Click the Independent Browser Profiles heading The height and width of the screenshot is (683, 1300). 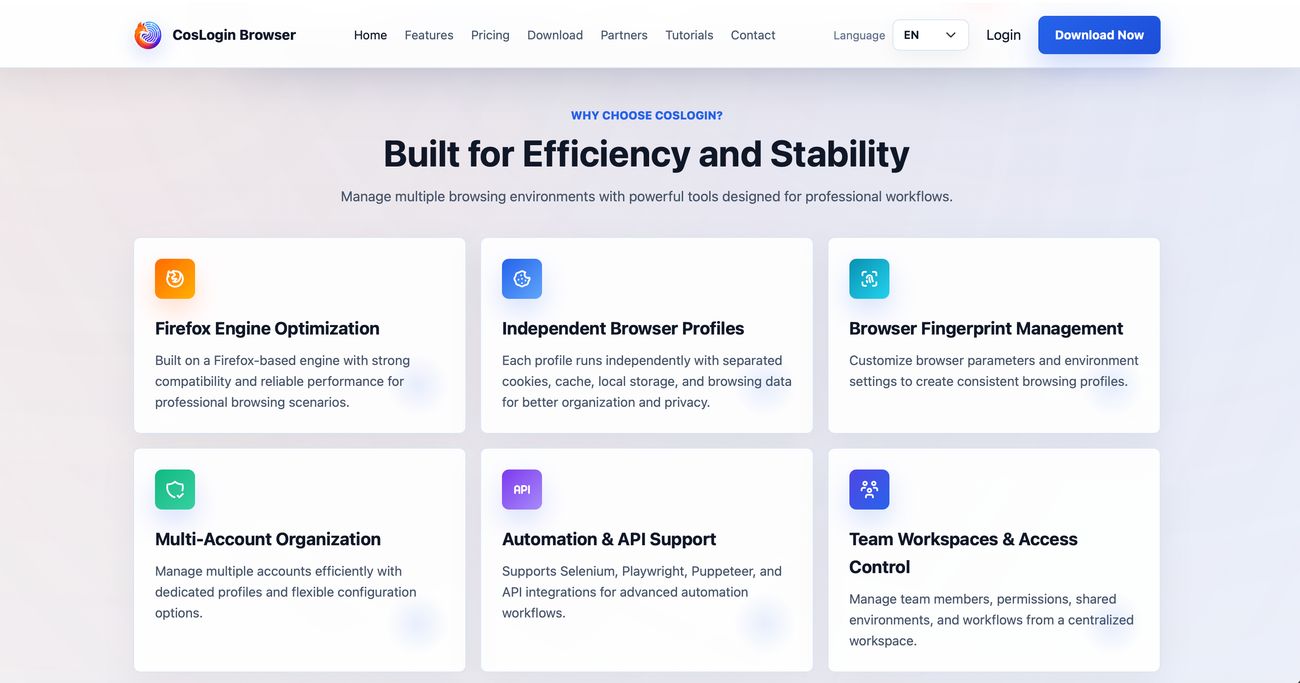623,328
